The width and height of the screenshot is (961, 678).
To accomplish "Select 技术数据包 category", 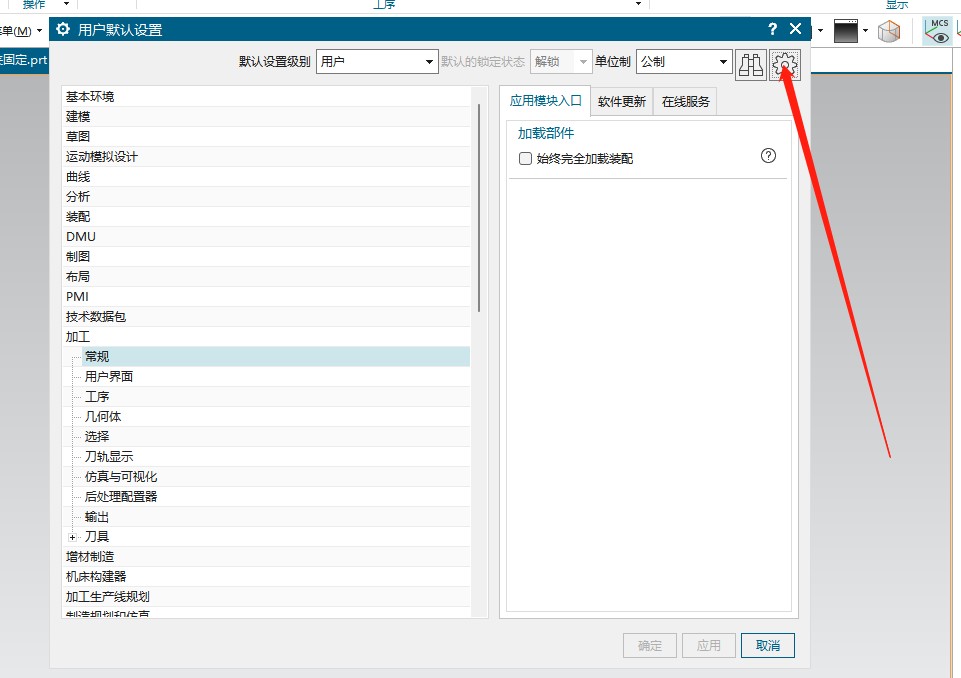I will [x=266, y=317].
